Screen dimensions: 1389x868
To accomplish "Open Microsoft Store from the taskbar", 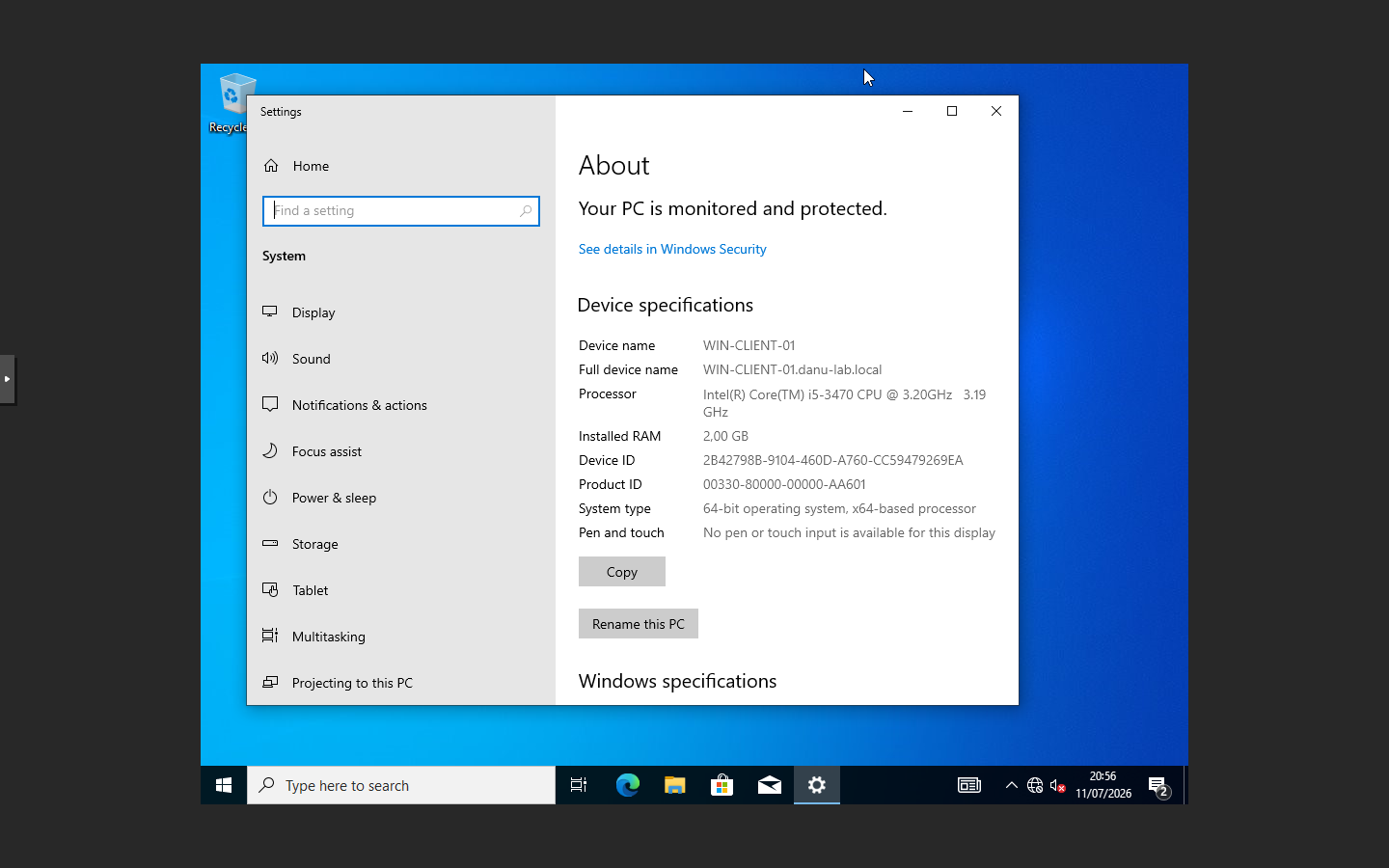I will pyautogui.click(x=722, y=785).
